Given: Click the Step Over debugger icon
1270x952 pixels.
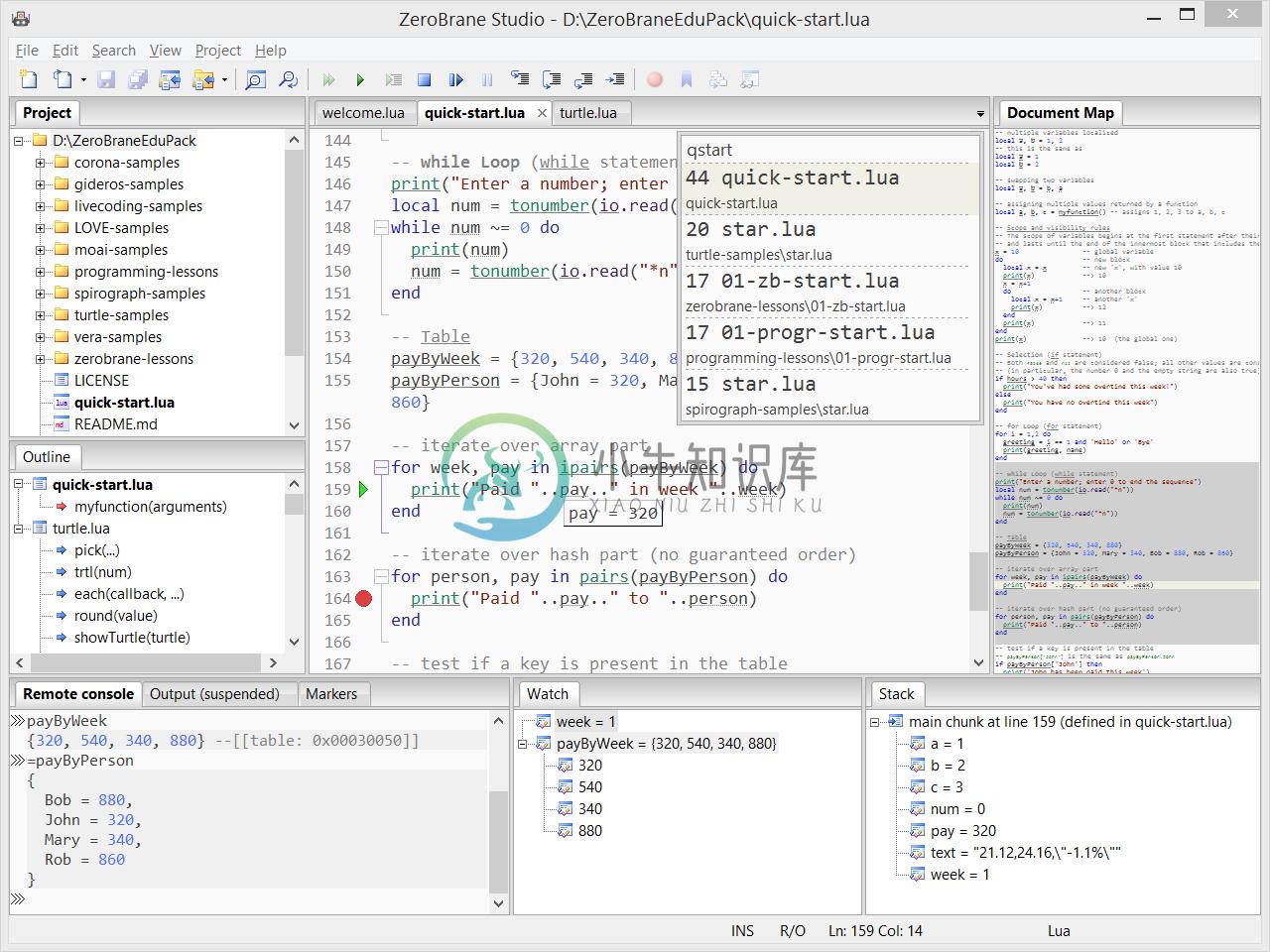Looking at the screenshot, I should point(552,79).
